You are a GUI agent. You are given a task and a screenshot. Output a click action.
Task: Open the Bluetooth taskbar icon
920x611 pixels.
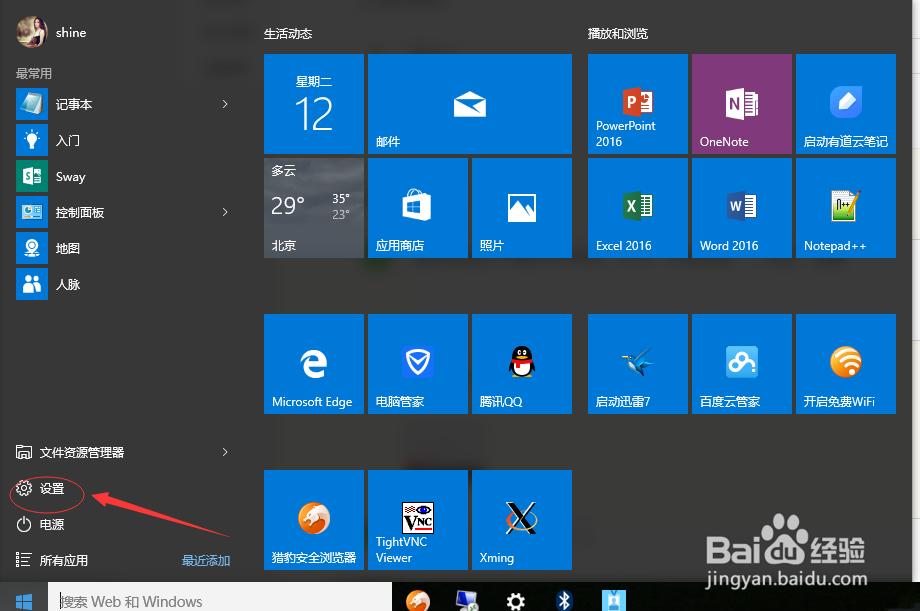[564, 600]
